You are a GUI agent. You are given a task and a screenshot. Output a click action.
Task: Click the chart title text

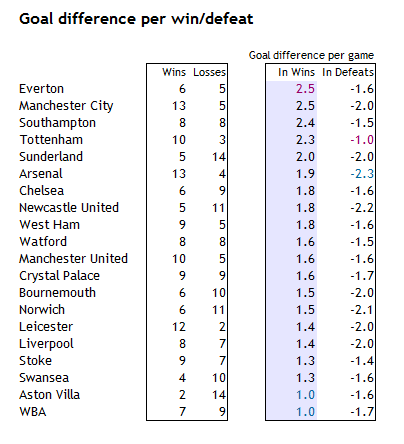[x=136, y=19]
